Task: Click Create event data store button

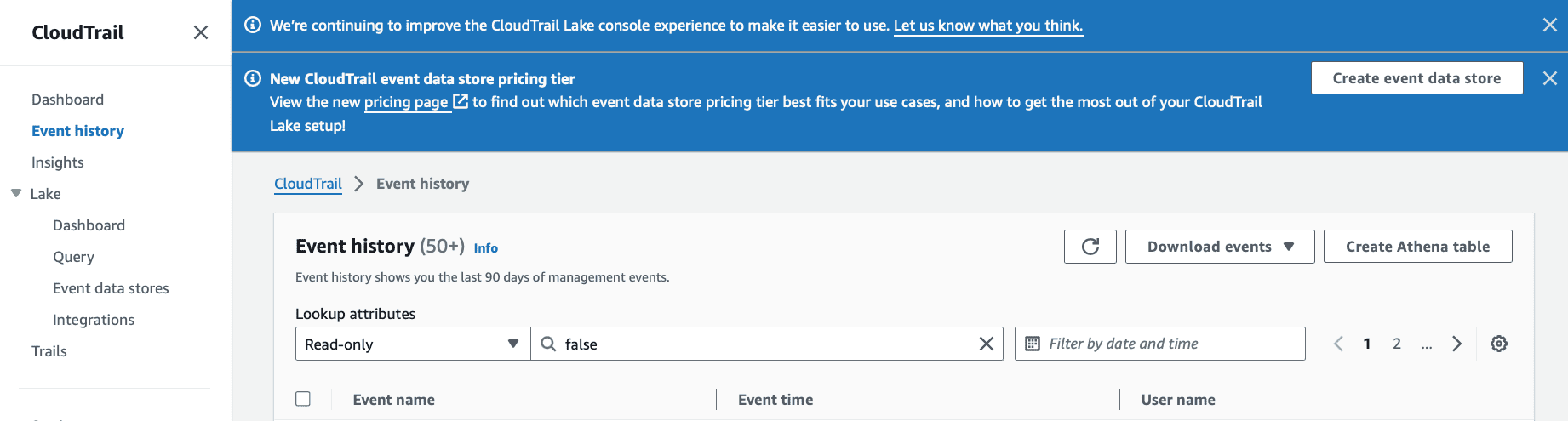Action: pos(1416,78)
